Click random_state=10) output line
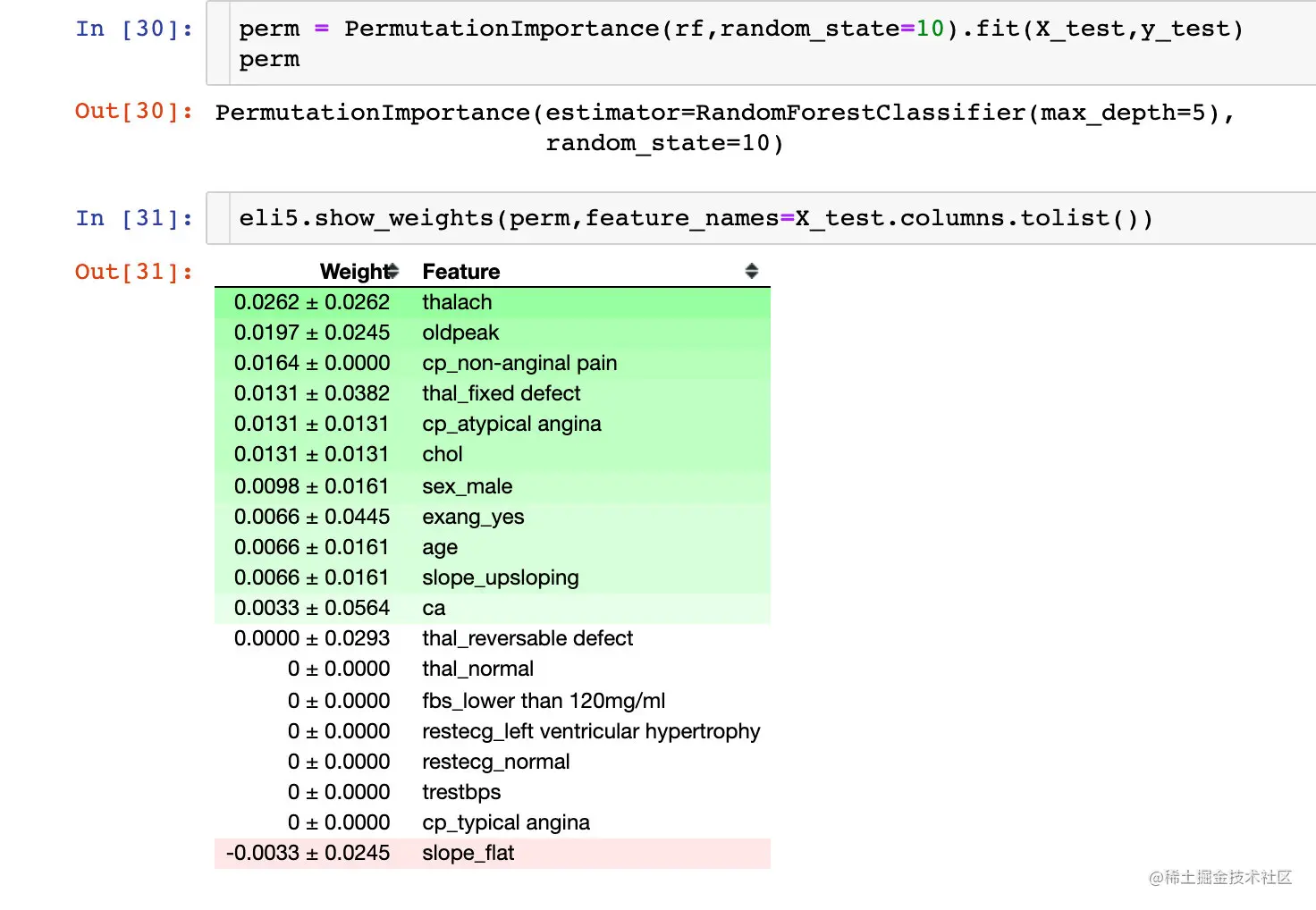1316x910 pixels. point(664,143)
